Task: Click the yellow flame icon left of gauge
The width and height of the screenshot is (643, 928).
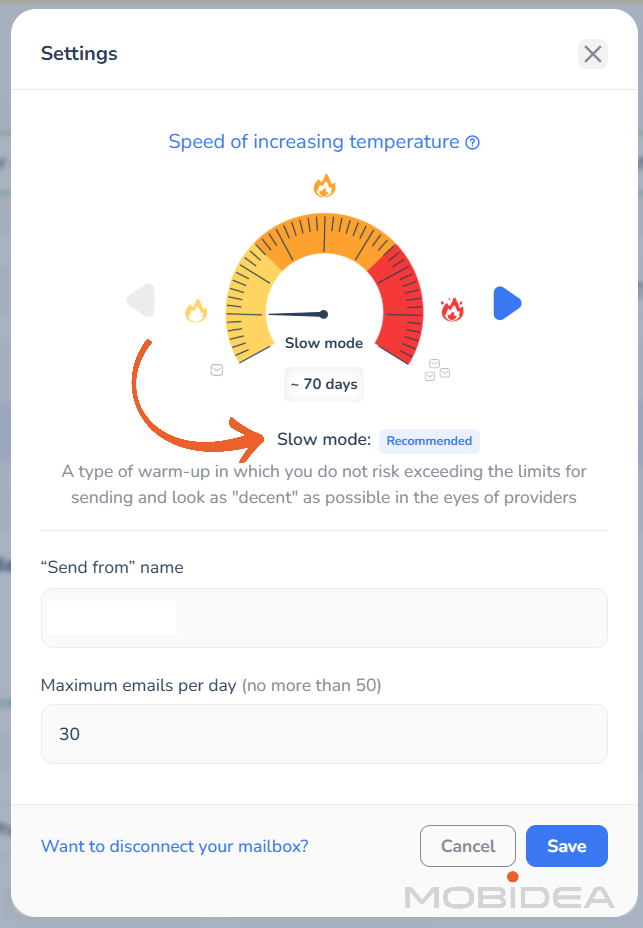Action: [196, 311]
